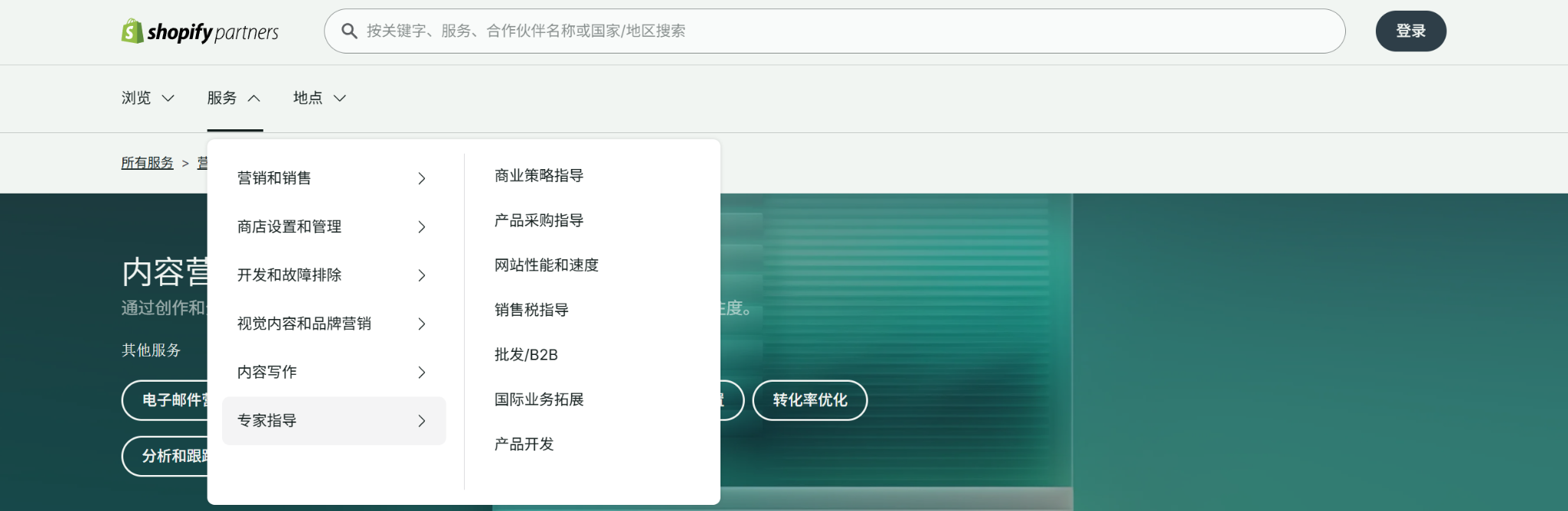1568x511 pixels.
Task: Collapse the 服务 dropdown menu
Action: coord(234,98)
